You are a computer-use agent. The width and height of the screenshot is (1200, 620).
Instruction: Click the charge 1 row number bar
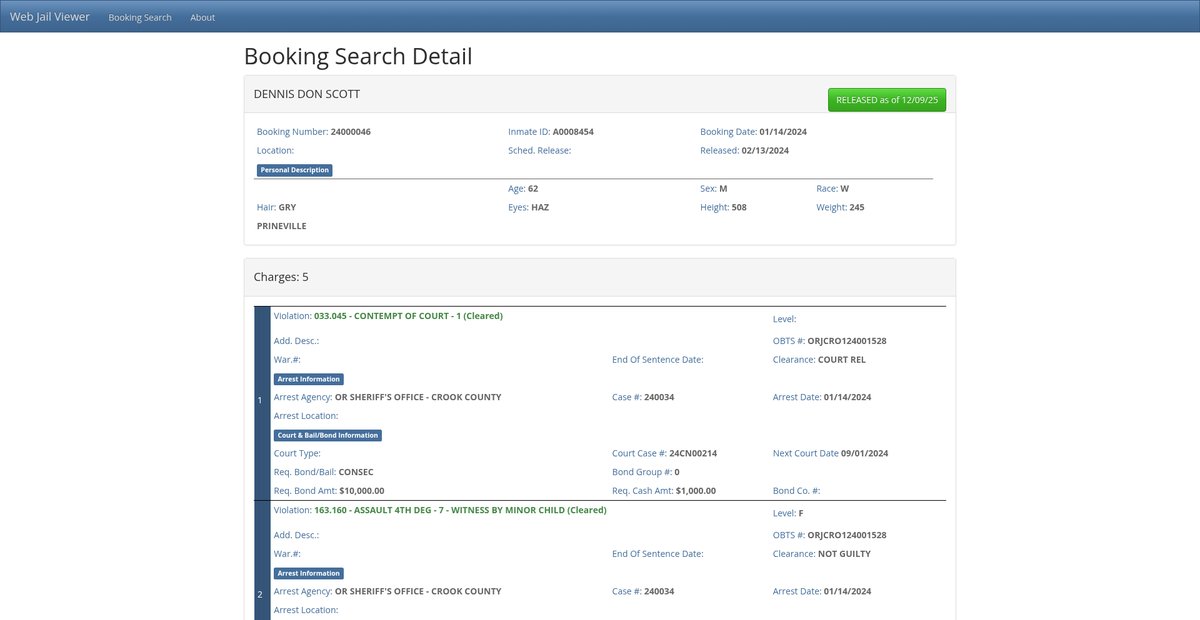(262, 402)
